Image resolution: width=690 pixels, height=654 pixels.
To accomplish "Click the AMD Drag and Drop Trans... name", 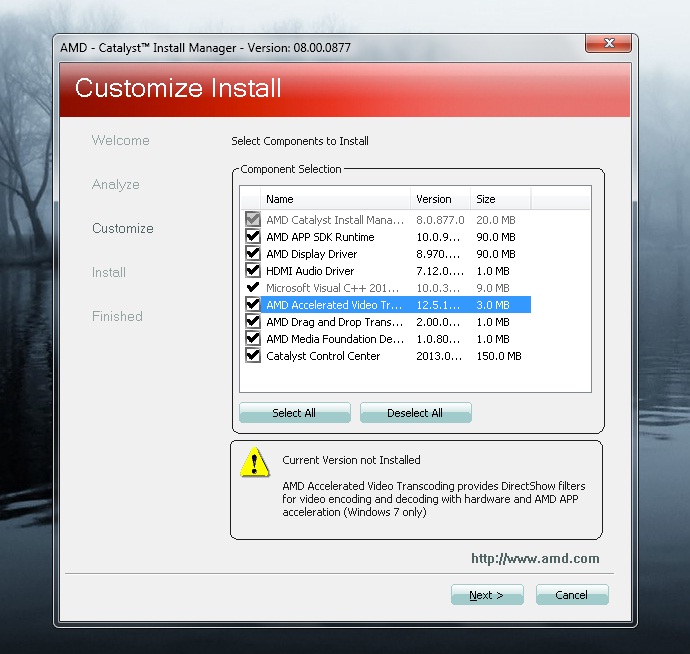I will [334, 322].
